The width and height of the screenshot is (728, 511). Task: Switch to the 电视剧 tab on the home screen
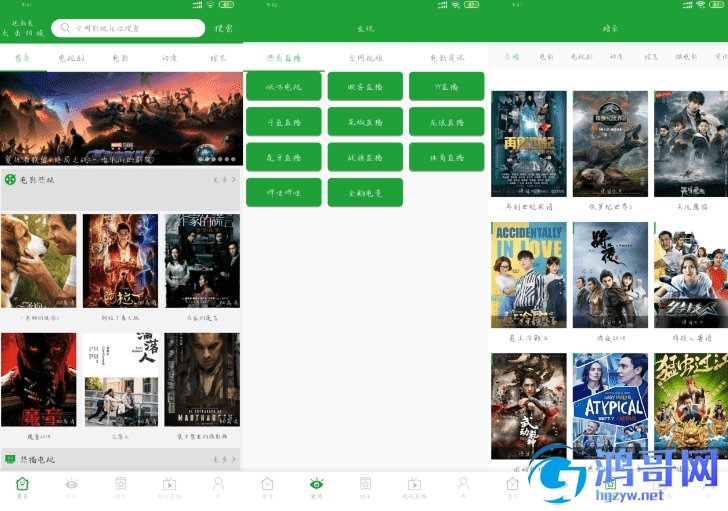click(72, 58)
